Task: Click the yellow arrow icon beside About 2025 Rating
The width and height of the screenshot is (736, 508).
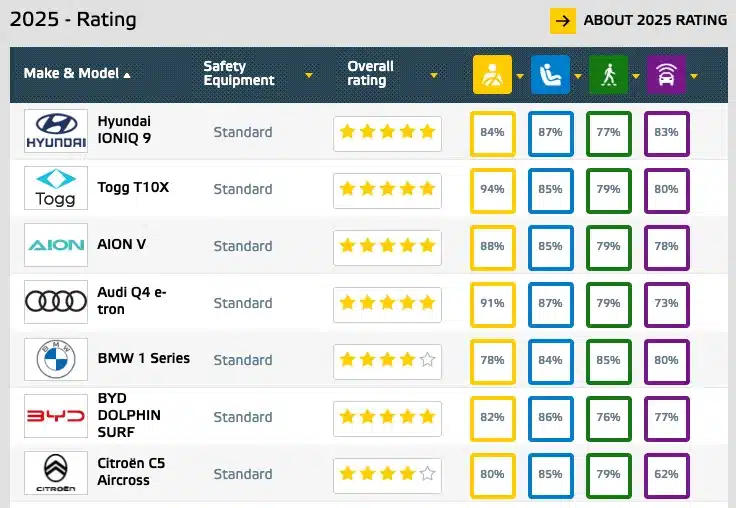Action: click(563, 21)
